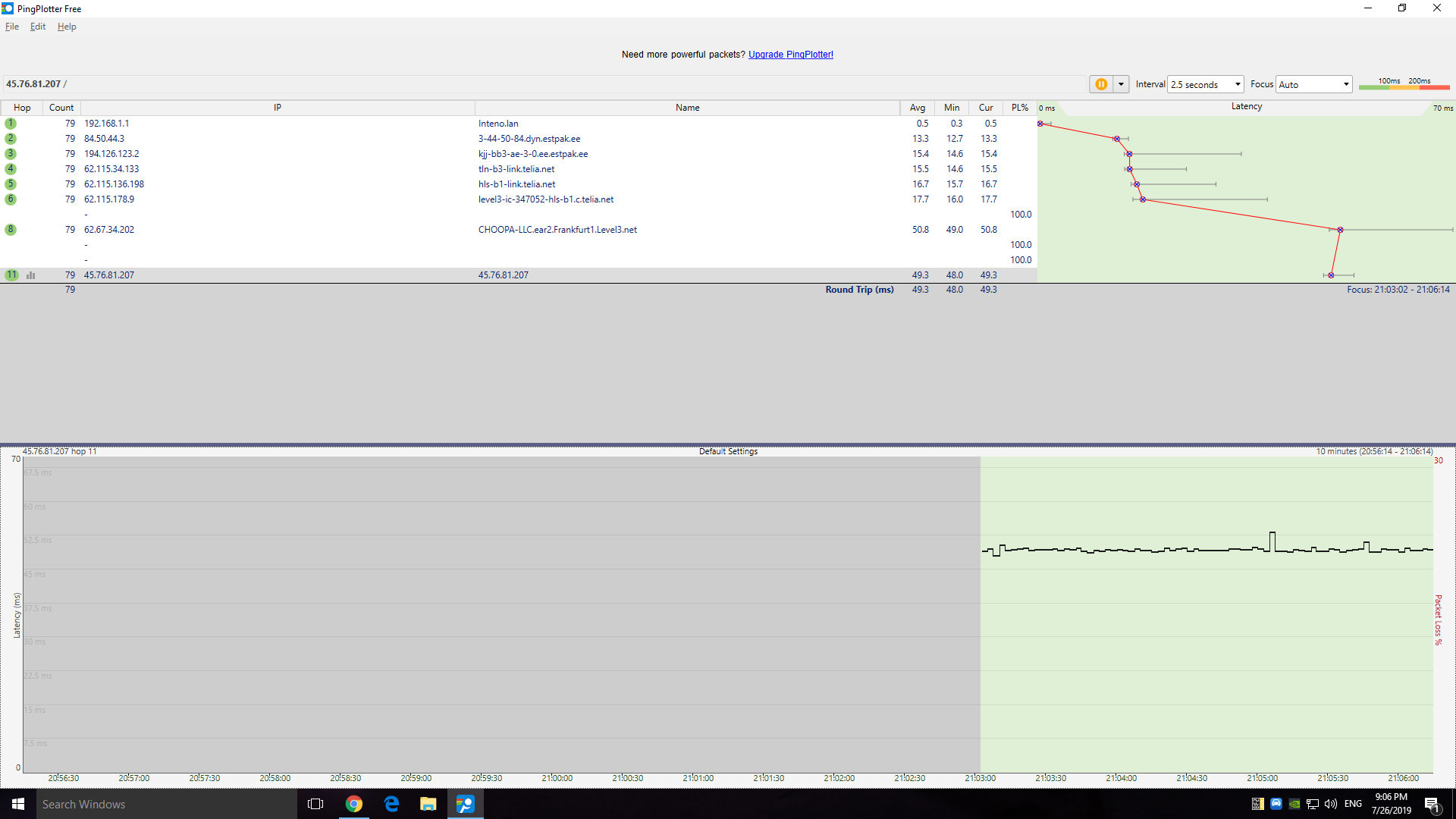Image resolution: width=1456 pixels, height=819 pixels.
Task: Click IP address 62.67.34.202
Action: point(109,230)
